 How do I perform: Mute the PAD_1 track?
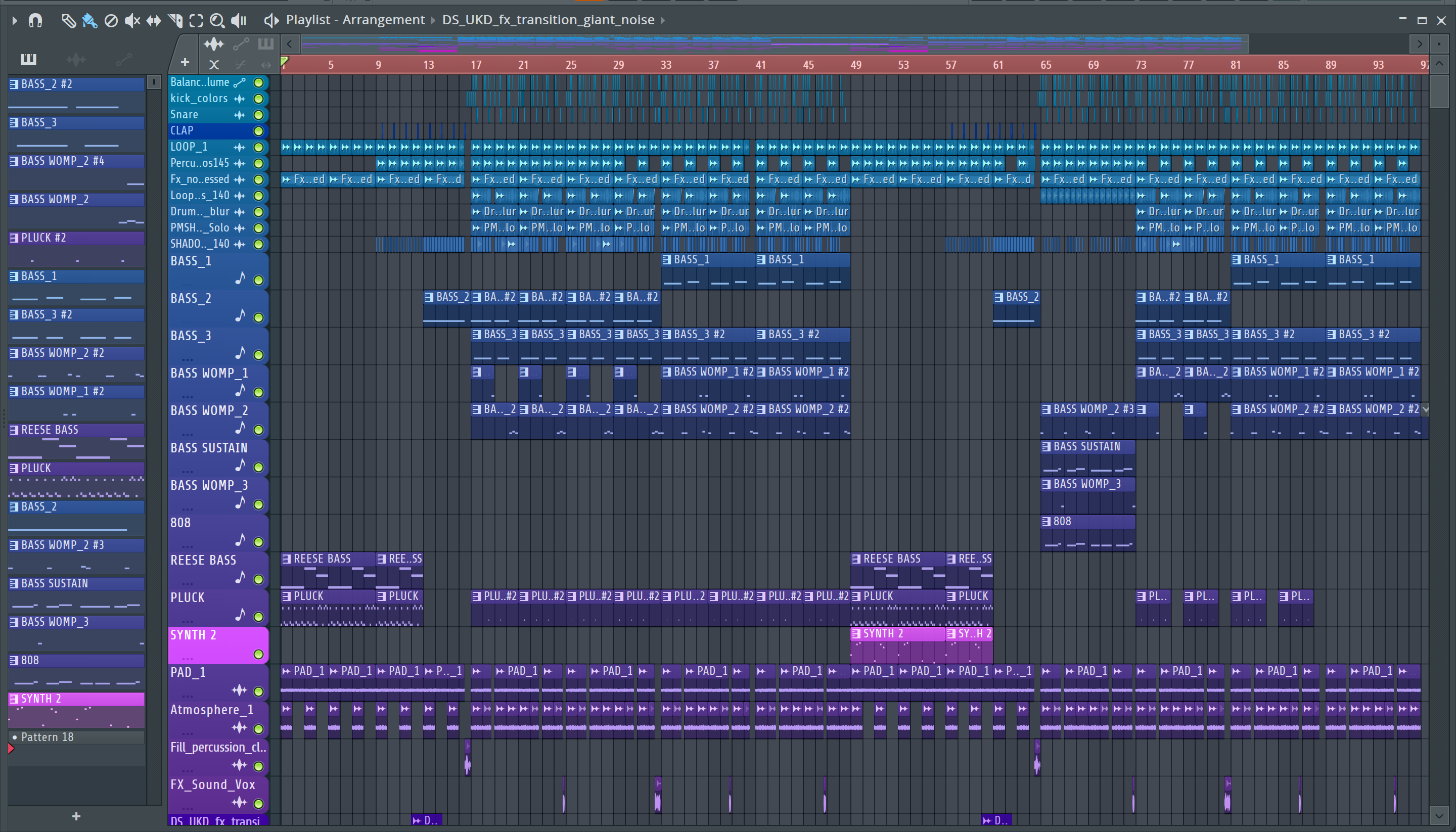[258, 691]
